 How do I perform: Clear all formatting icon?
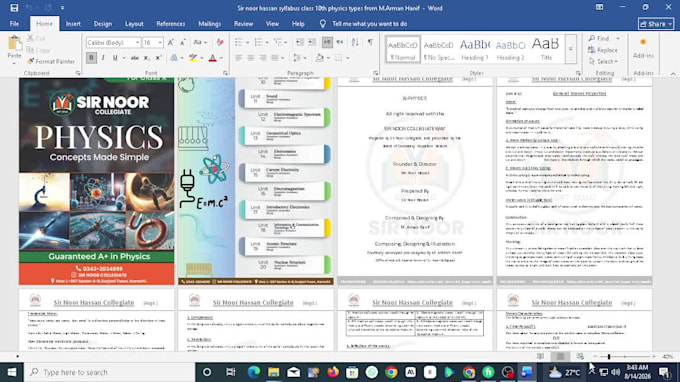(x=220, y=42)
